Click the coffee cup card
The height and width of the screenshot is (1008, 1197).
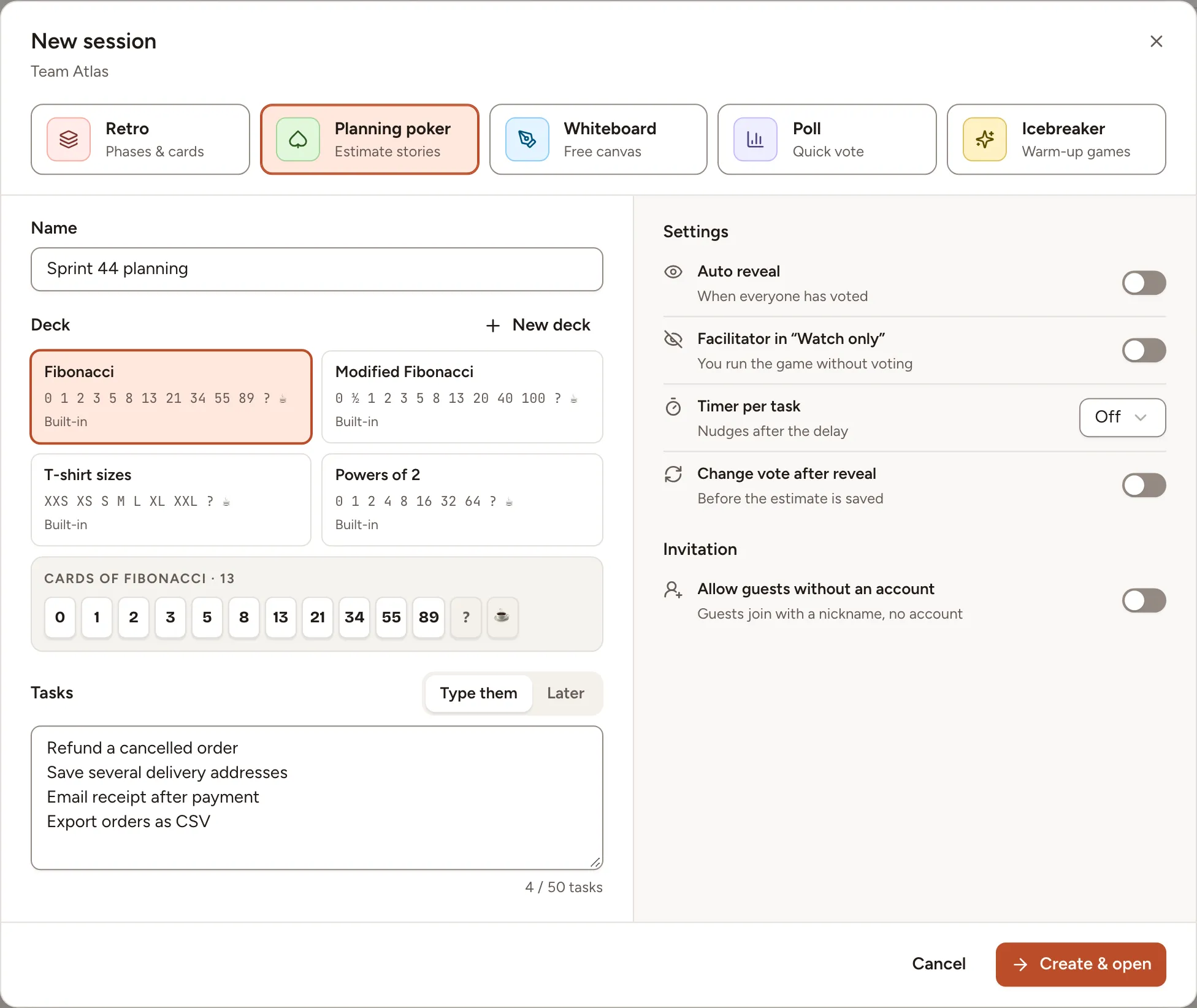pyautogui.click(x=502, y=617)
